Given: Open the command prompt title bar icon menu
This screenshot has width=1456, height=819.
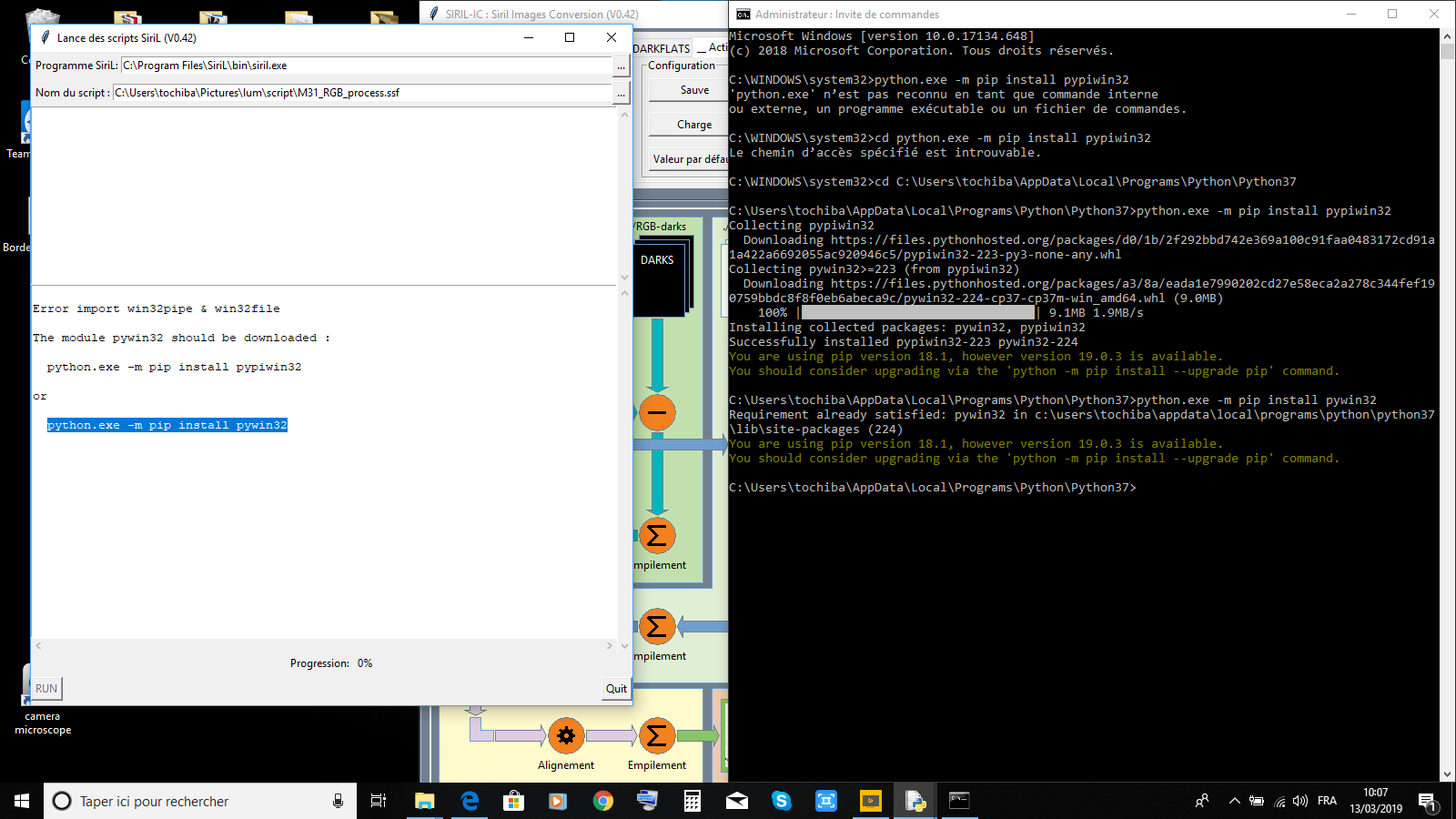Looking at the screenshot, I should (x=743, y=14).
